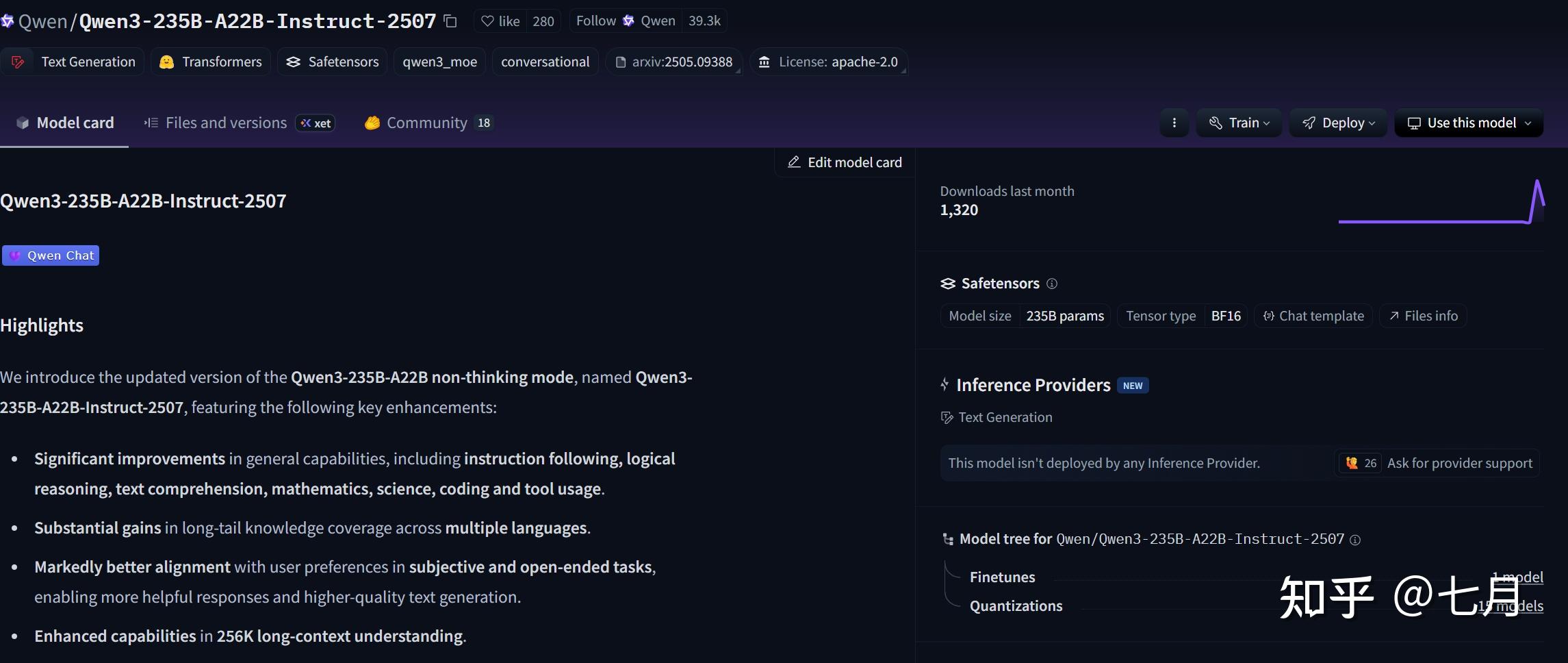The height and width of the screenshot is (663, 1568).
Task: Switch to Files and versions tab
Action: [x=226, y=123]
